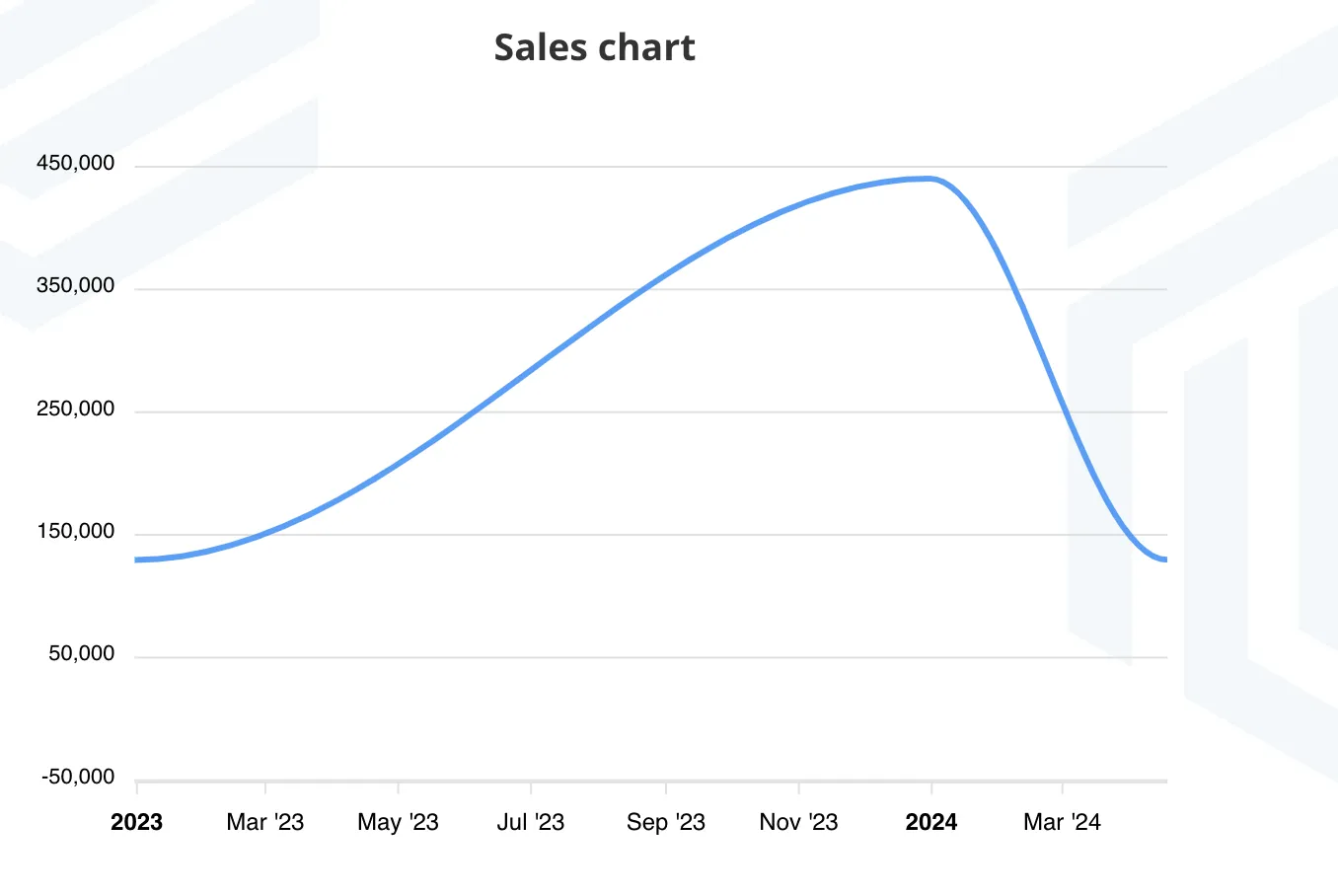The image size is (1338, 896).
Task: Select the 450,000 y-axis label
Action: tap(76, 163)
